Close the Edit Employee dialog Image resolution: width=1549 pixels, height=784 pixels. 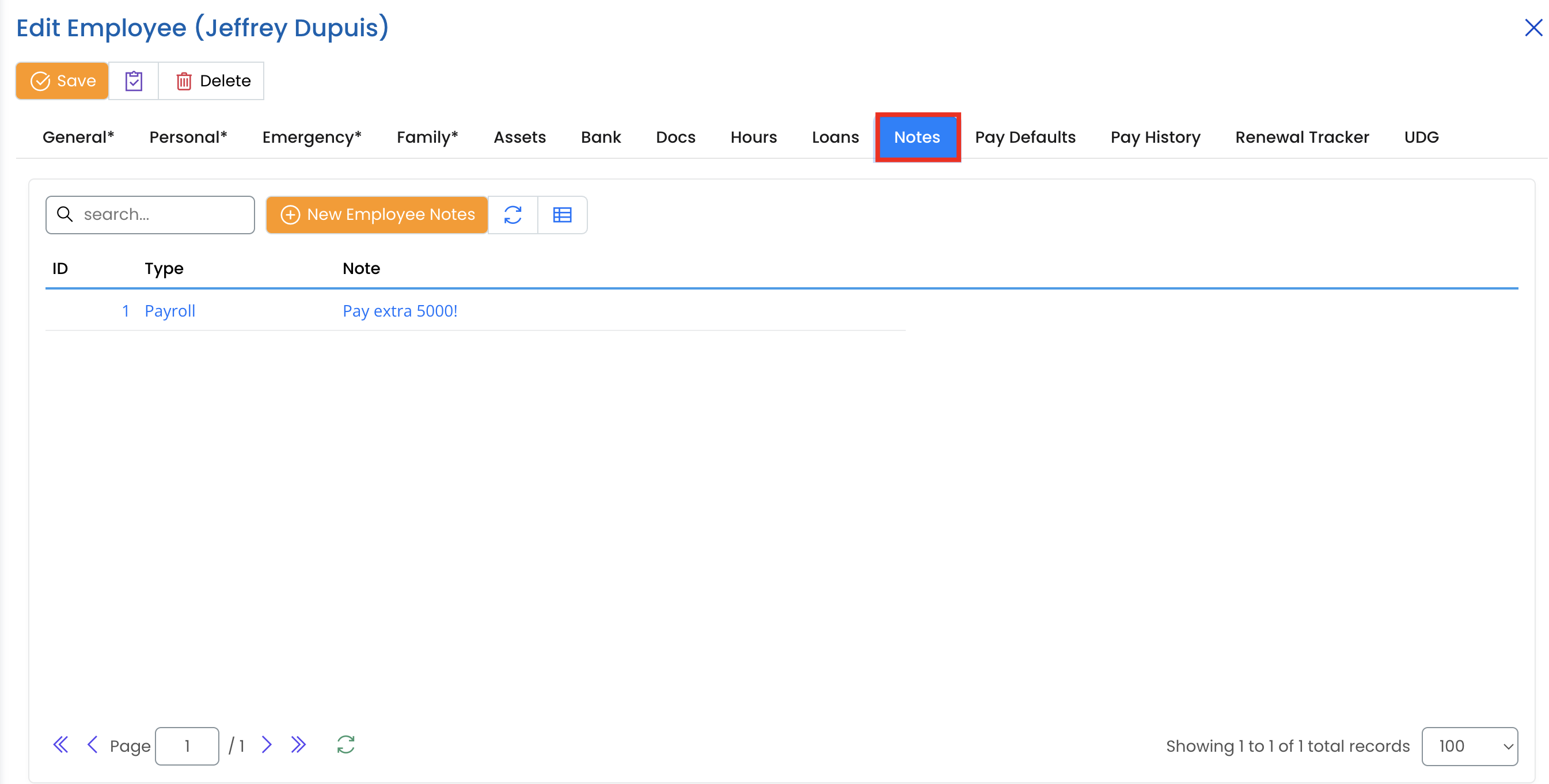(x=1533, y=28)
